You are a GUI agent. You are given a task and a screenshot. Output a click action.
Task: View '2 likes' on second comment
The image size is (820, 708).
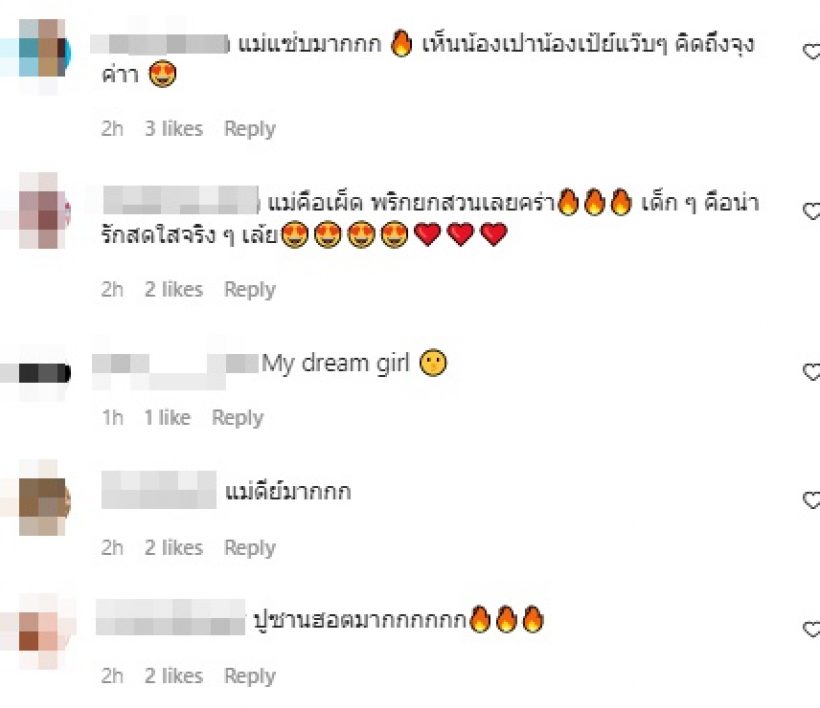pyautogui.click(x=174, y=289)
